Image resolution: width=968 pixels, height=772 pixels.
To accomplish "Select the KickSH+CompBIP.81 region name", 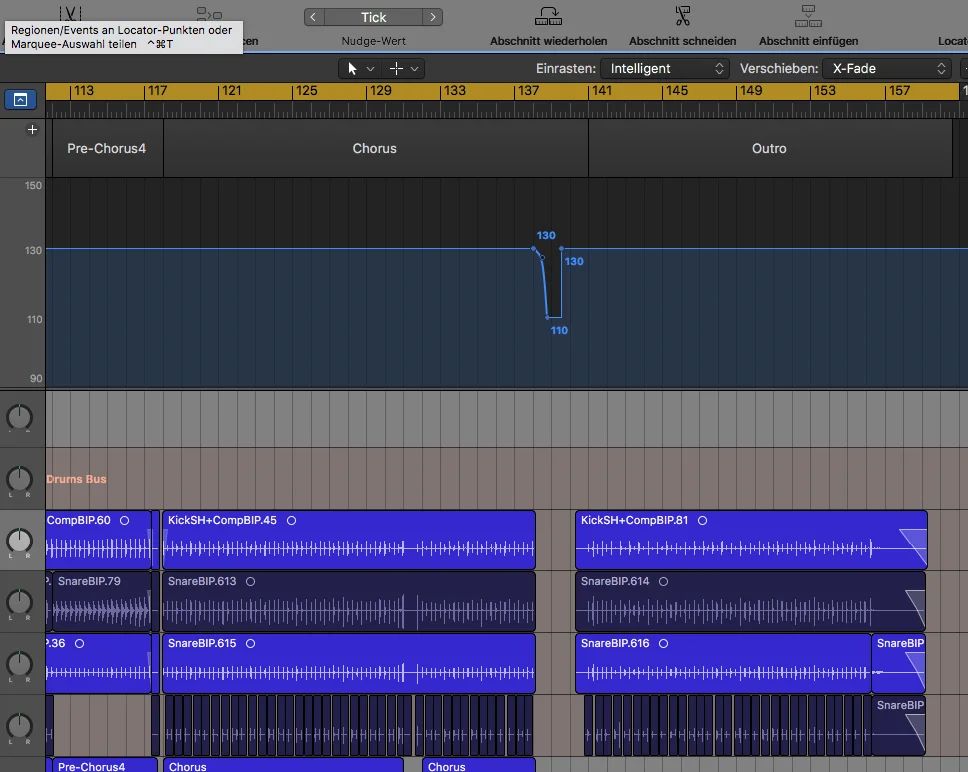I will (x=634, y=520).
